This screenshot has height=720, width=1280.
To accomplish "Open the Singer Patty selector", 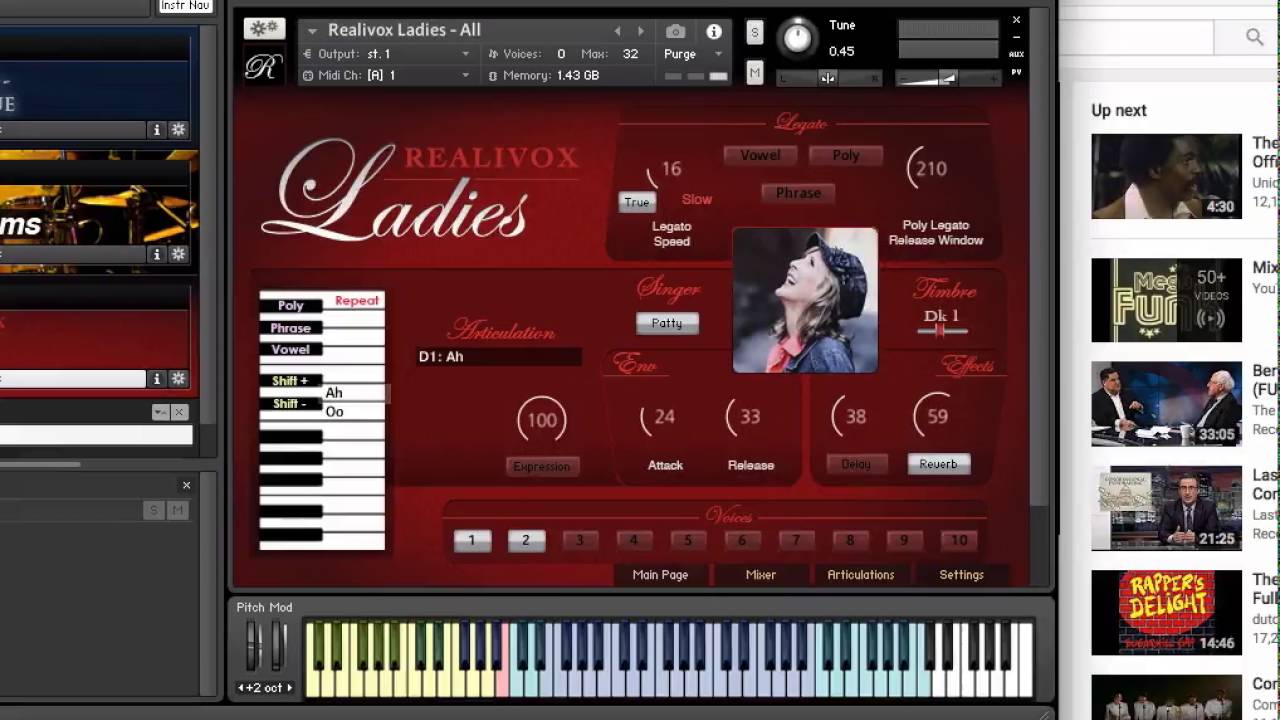I will click(x=667, y=323).
